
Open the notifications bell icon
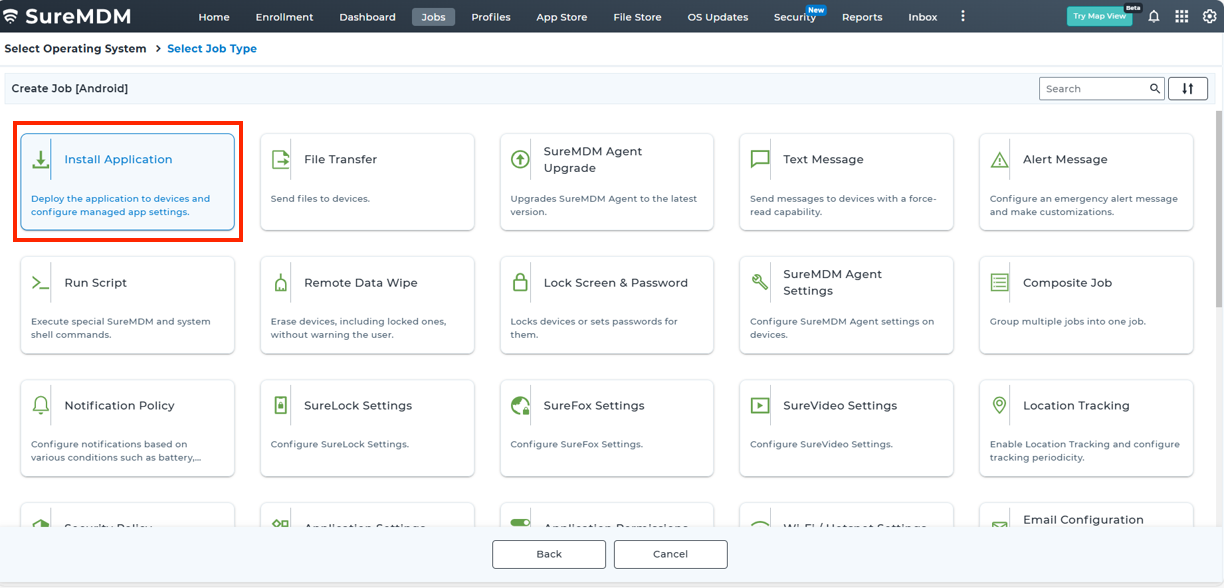click(x=1153, y=17)
